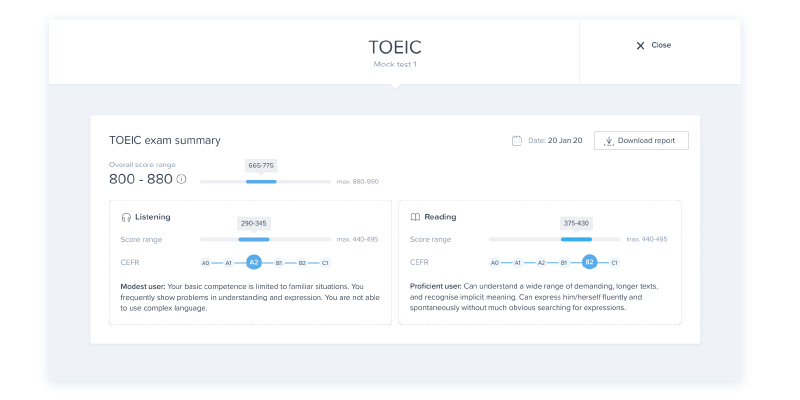Click the TOEIC title in the header
This screenshot has width=800, height=400.
[x=395, y=47]
